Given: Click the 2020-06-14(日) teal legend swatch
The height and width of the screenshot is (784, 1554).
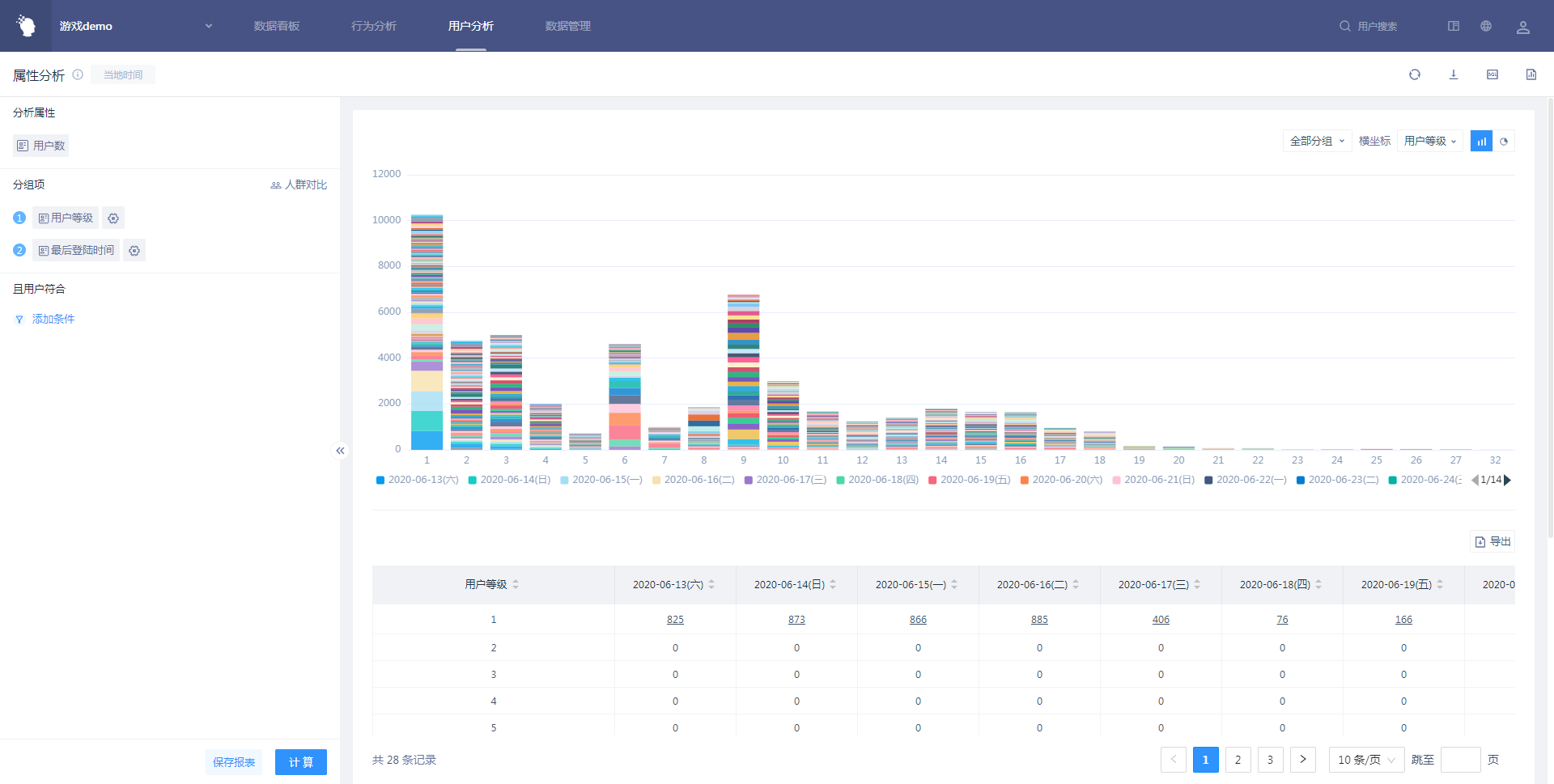Looking at the screenshot, I should (x=473, y=480).
